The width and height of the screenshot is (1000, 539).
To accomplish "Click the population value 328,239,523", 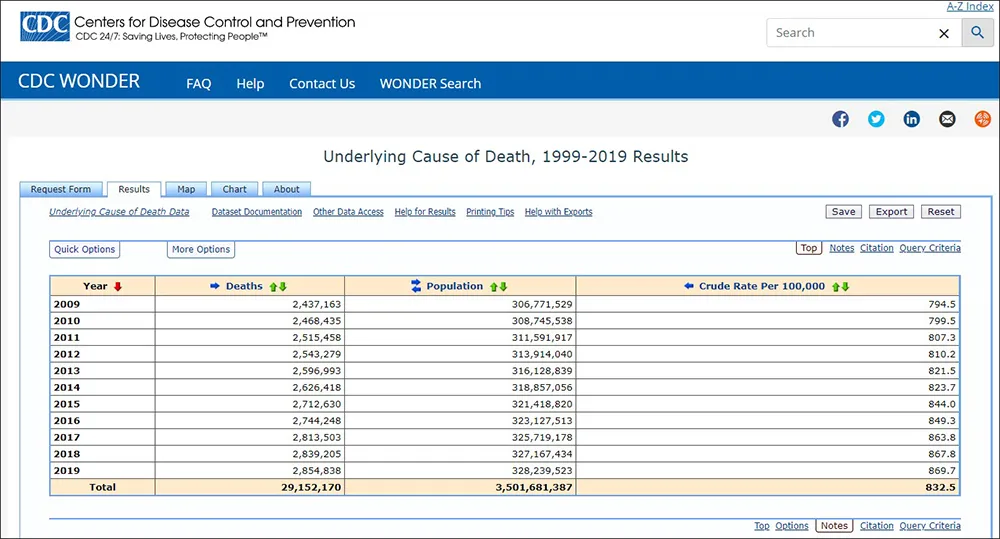I will [x=541, y=470].
